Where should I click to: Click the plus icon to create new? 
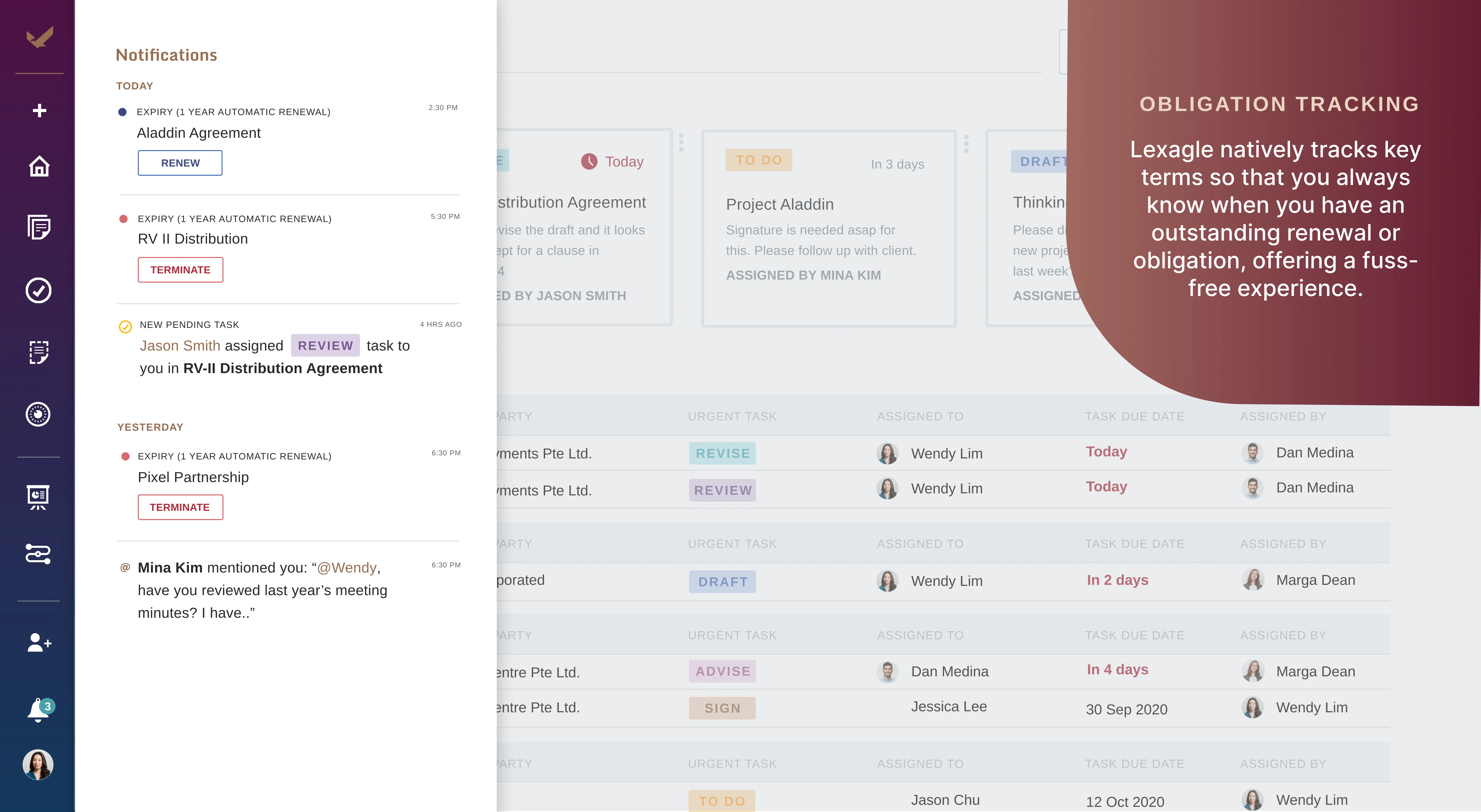tap(39, 110)
